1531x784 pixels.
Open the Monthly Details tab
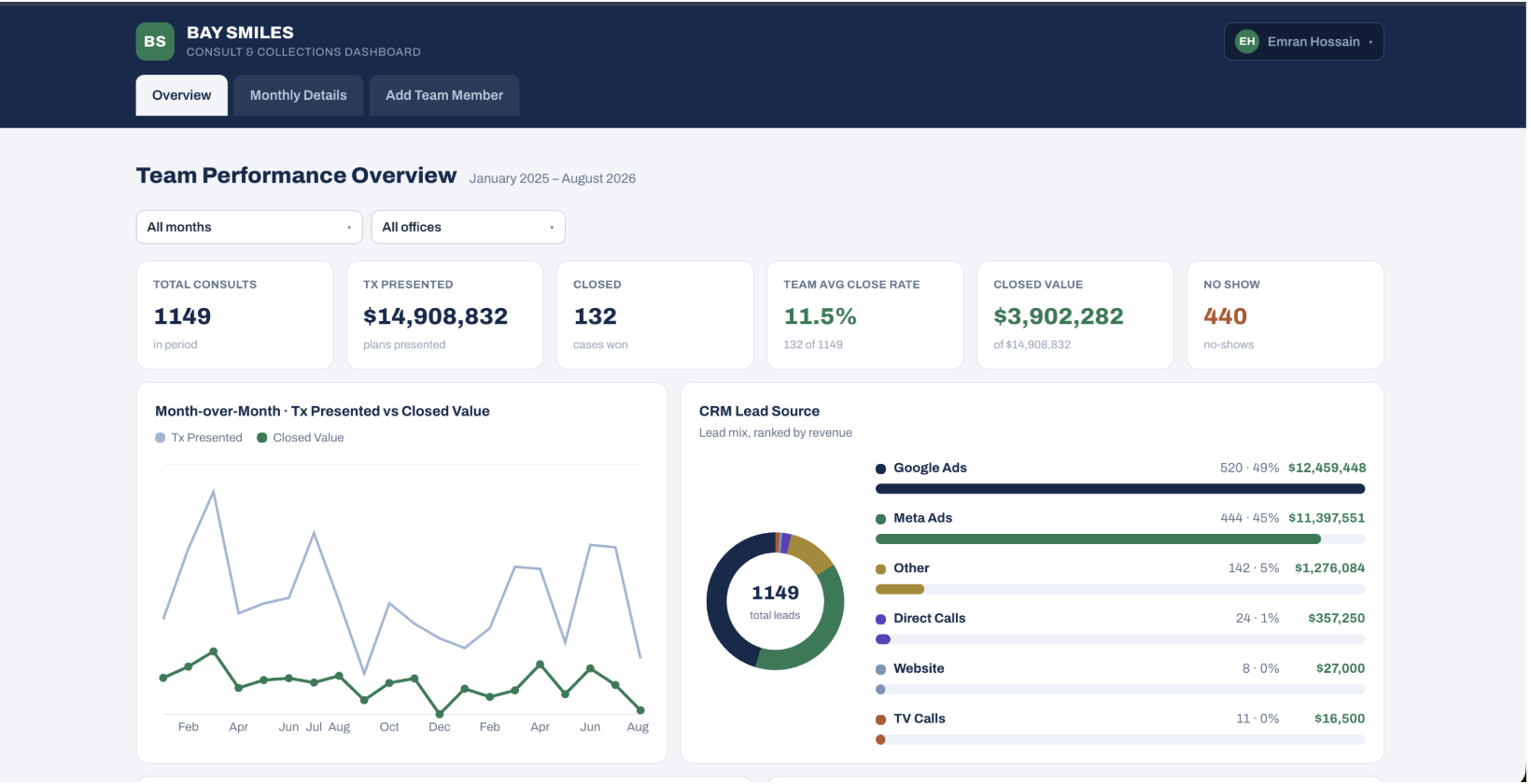(x=299, y=95)
